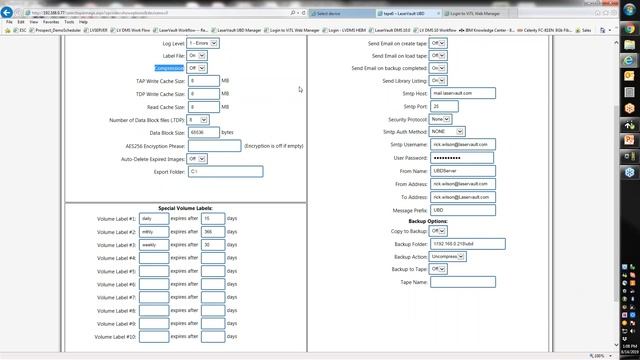This screenshot has height=360, width=640.
Task: Click the TAP Write Cache Size field
Action: tap(204, 81)
